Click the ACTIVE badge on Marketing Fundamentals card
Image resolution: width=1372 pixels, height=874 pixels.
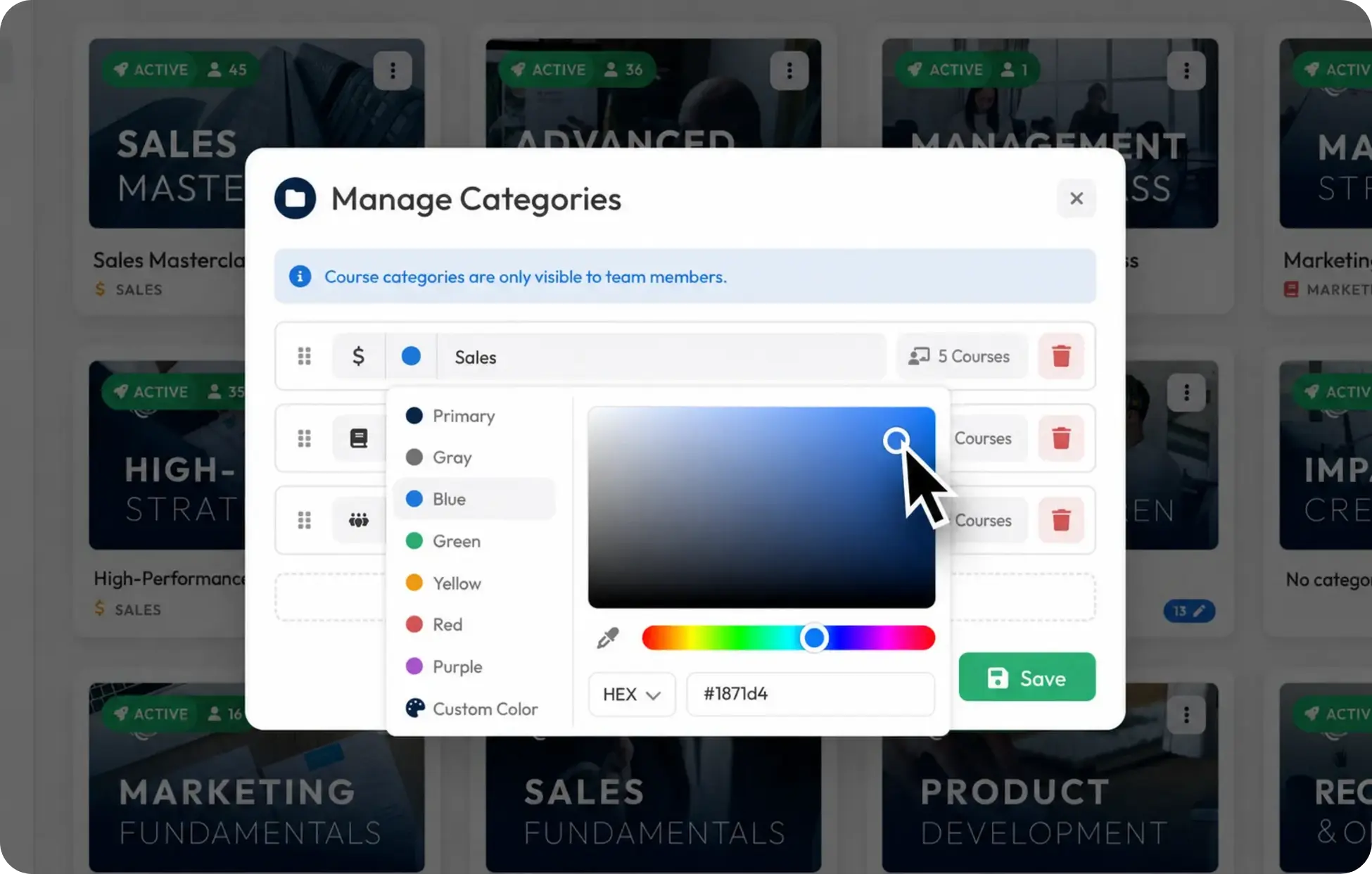click(x=151, y=714)
